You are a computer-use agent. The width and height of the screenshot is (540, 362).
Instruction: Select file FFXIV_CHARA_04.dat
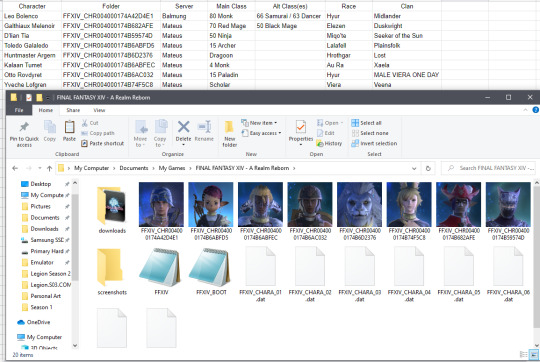click(x=409, y=275)
